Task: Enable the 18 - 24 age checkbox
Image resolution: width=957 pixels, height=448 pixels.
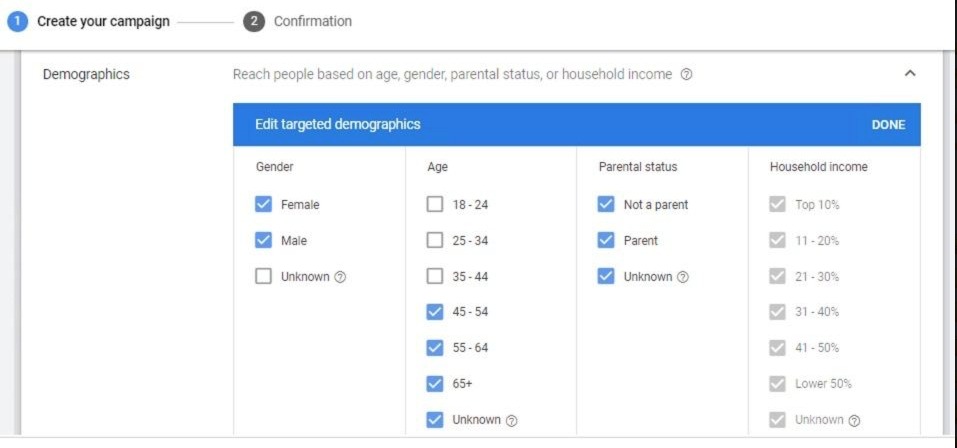Action: [x=435, y=205]
